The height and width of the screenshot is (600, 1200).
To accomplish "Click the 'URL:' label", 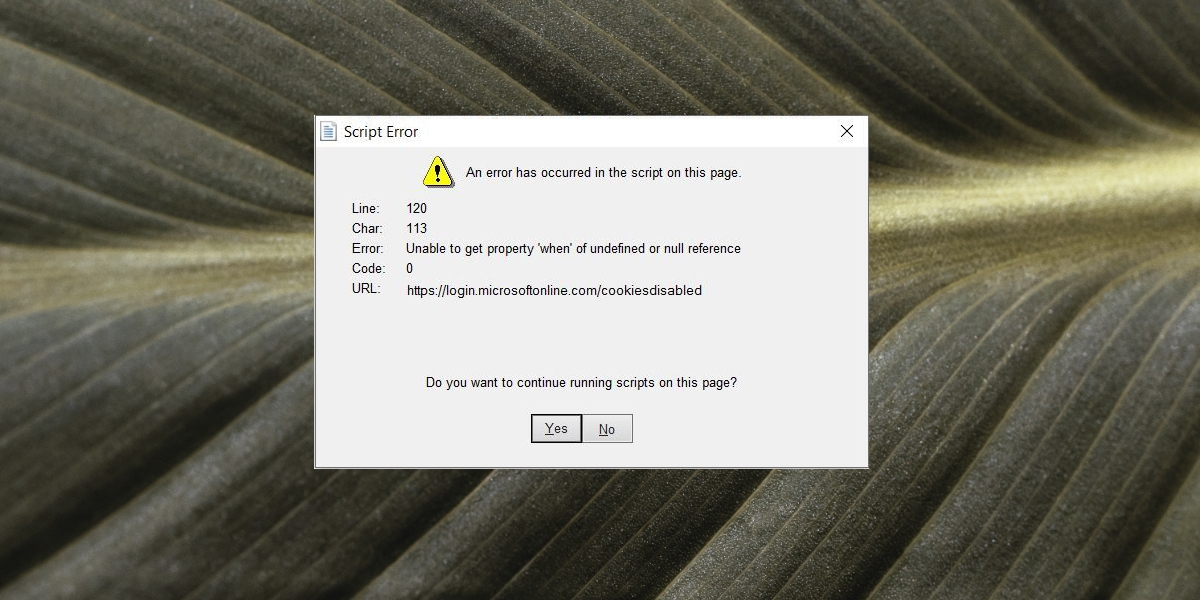I will coord(366,288).
